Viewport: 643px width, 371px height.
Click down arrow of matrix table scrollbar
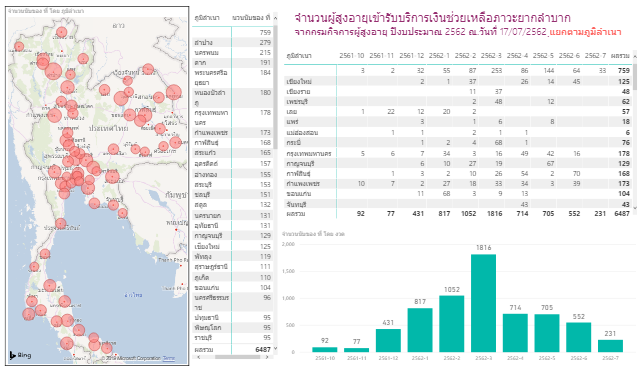(635, 208)
